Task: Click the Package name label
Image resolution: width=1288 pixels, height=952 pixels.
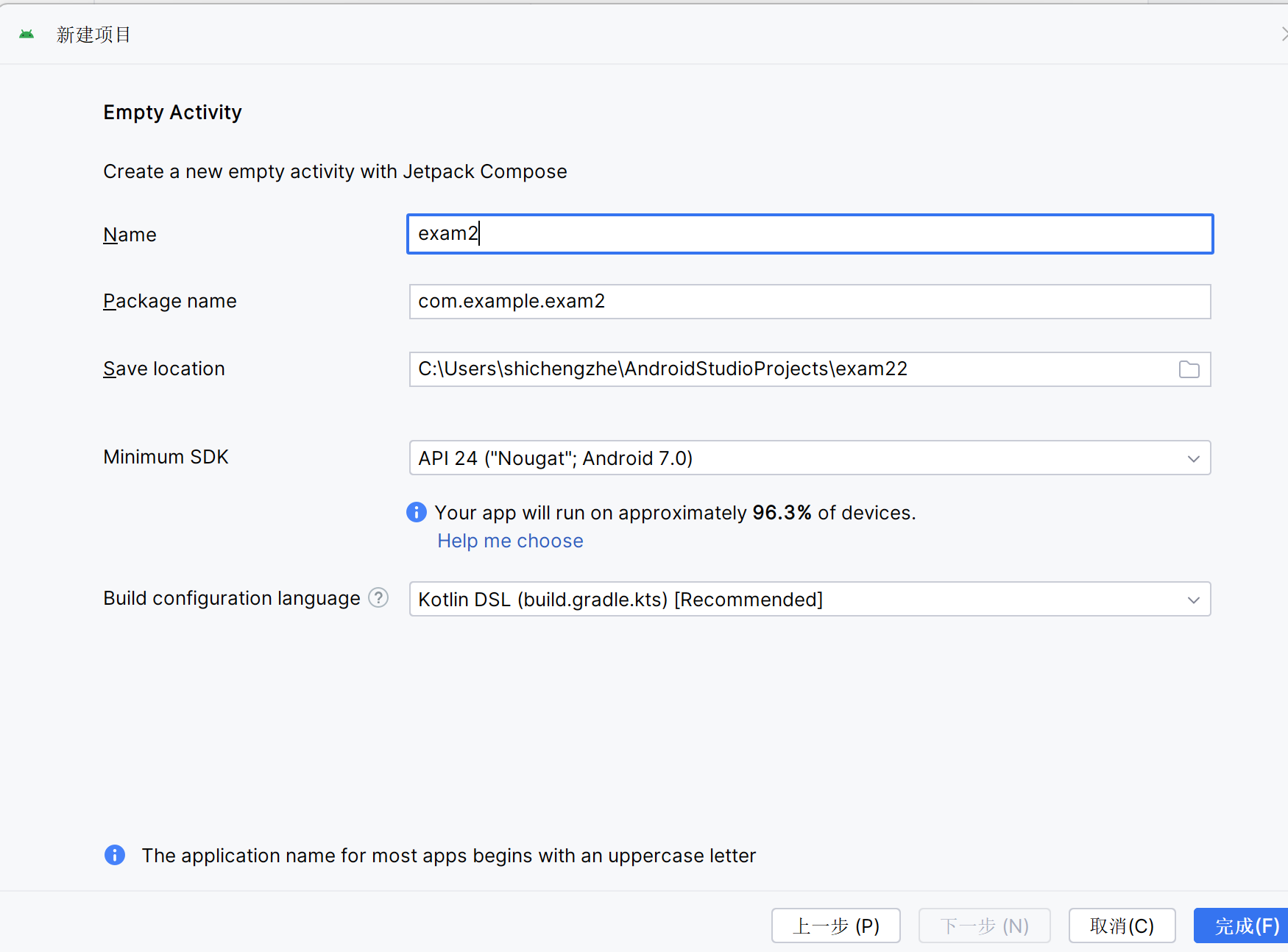Action: (x=170, y=301)
